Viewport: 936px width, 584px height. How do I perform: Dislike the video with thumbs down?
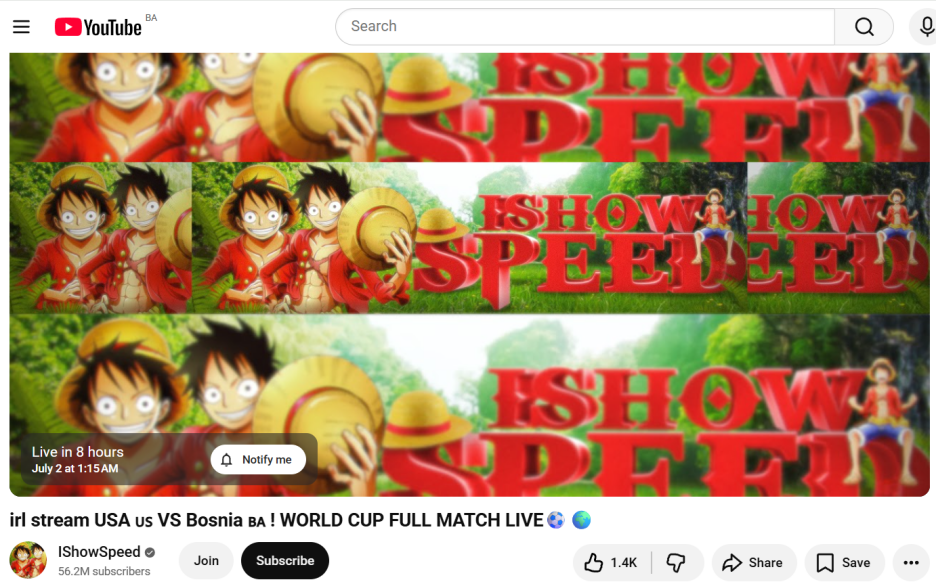point(677,563)
